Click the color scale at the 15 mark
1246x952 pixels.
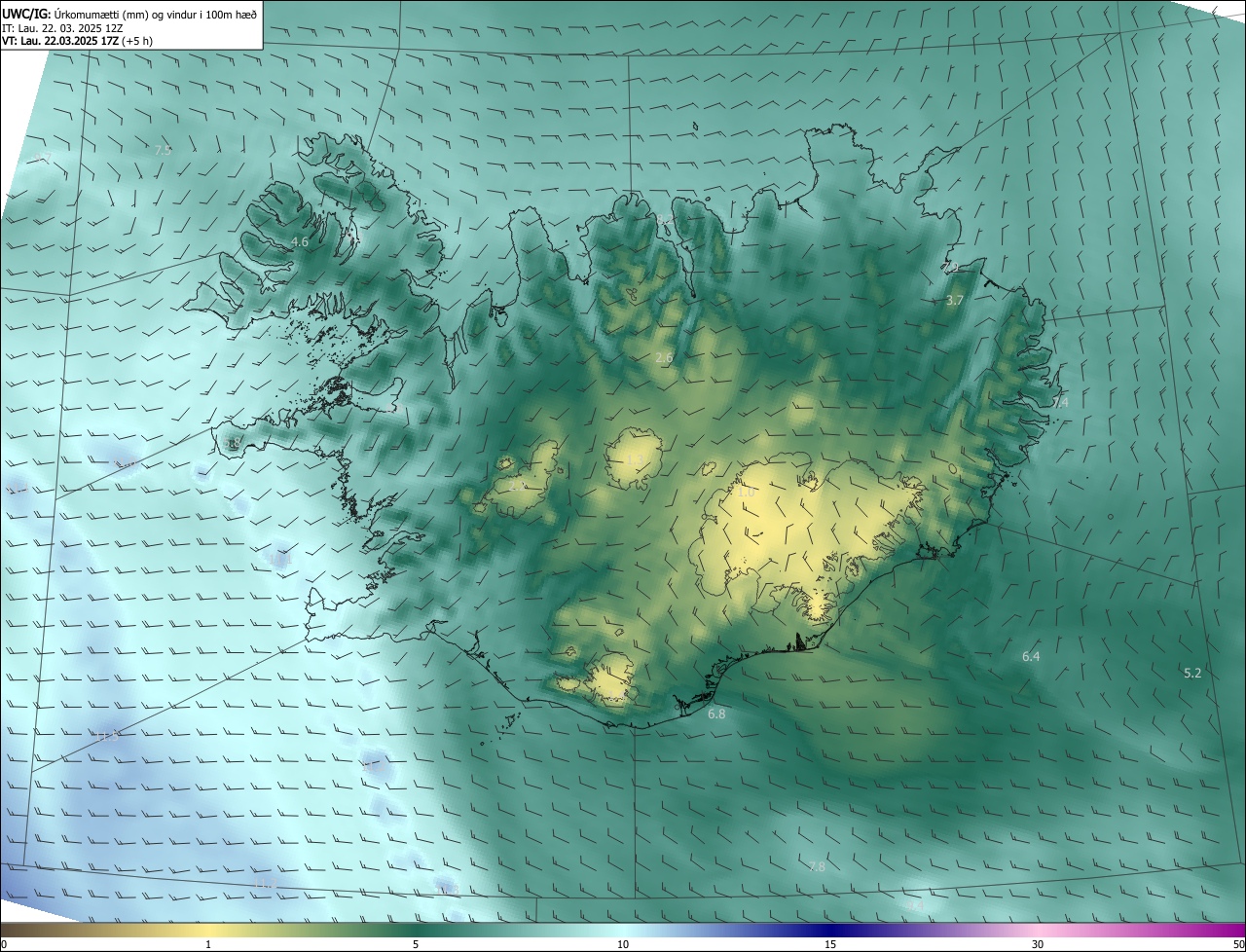pos(830,944)
